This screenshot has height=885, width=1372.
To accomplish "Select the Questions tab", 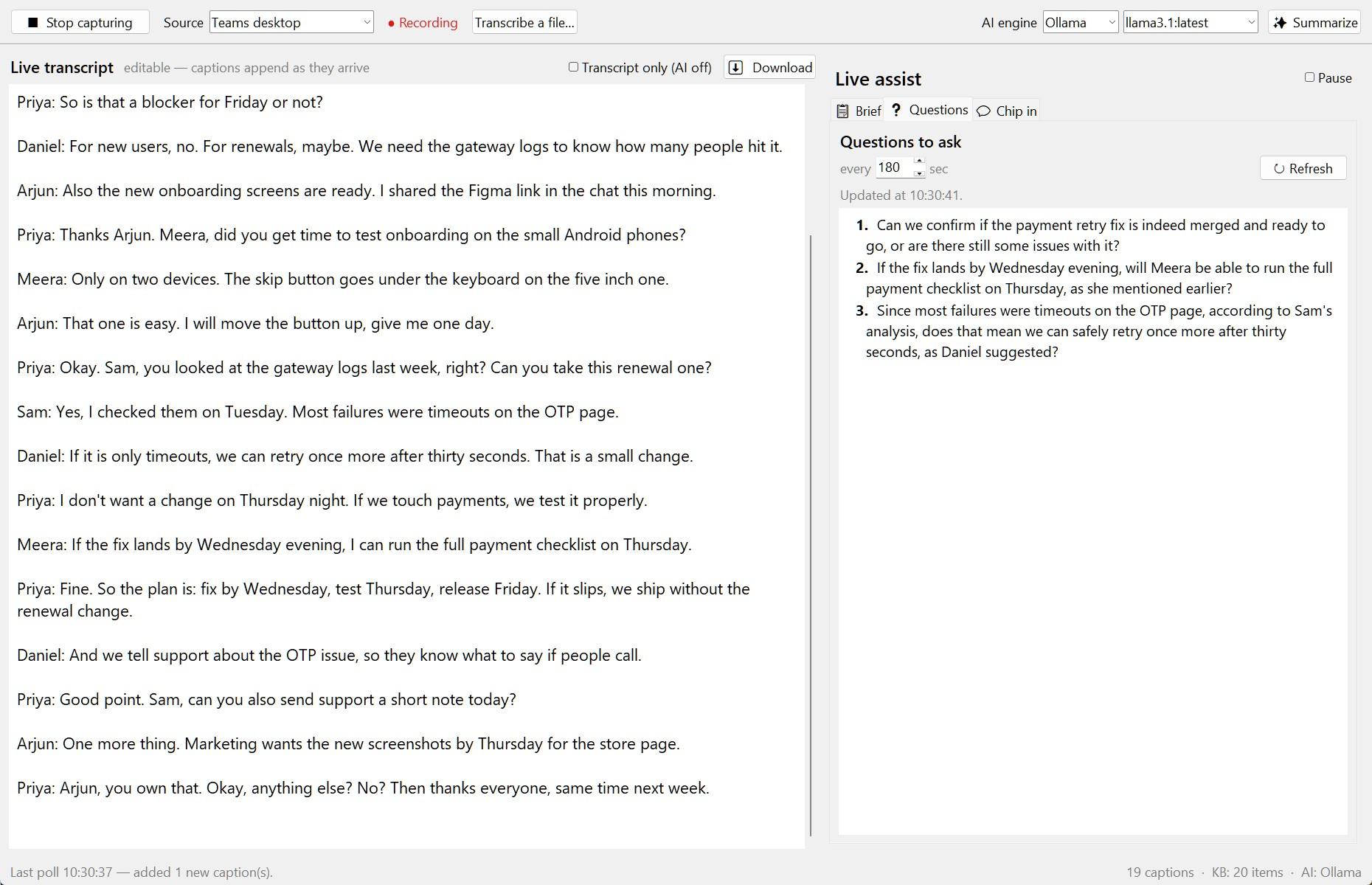I will 929,110.
